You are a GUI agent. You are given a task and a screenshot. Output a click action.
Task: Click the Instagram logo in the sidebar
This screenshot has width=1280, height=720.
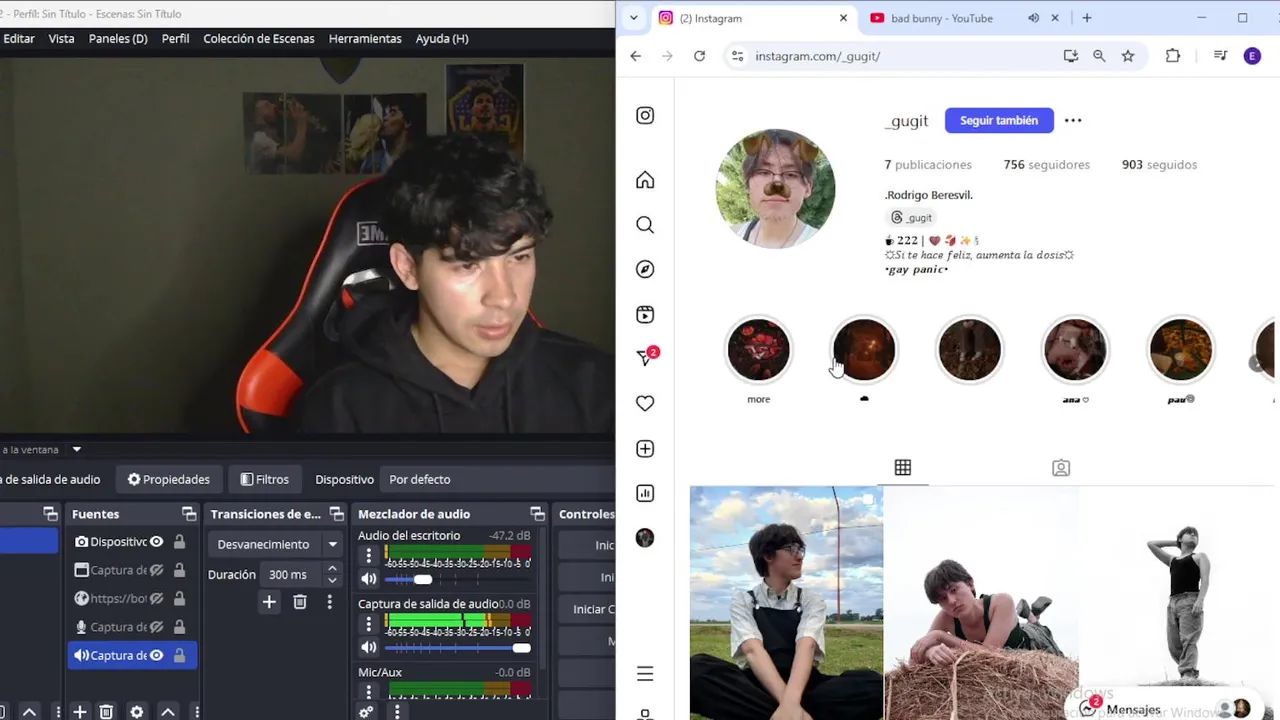tap(645, 116)
